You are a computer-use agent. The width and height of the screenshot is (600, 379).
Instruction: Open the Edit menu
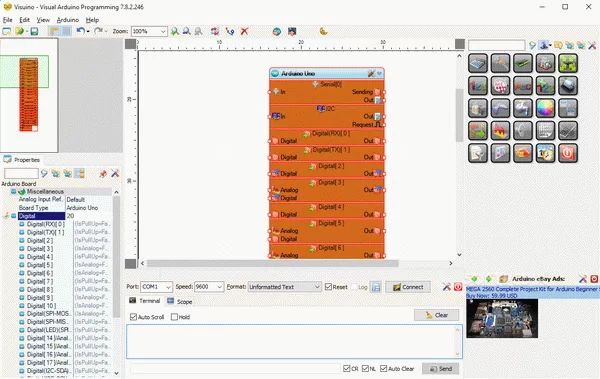[24, 20]
